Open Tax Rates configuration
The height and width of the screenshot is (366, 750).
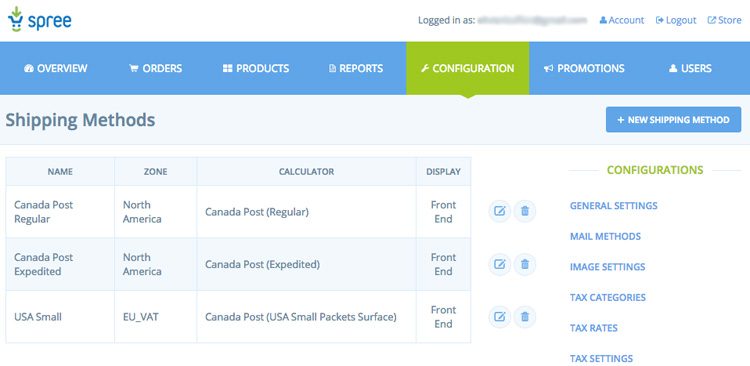click(x=594, y=328)
